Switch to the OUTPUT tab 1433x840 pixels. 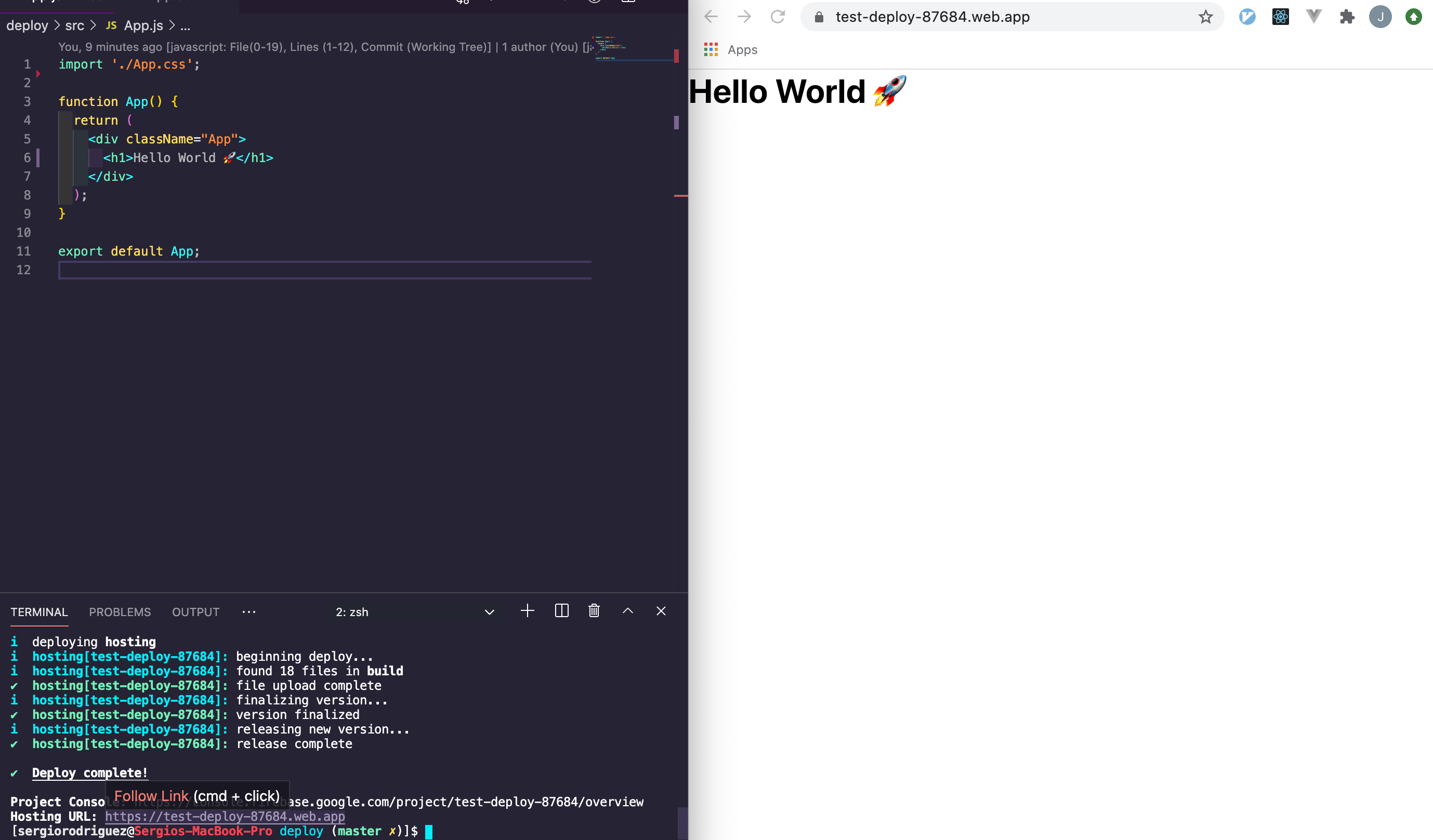195,612
